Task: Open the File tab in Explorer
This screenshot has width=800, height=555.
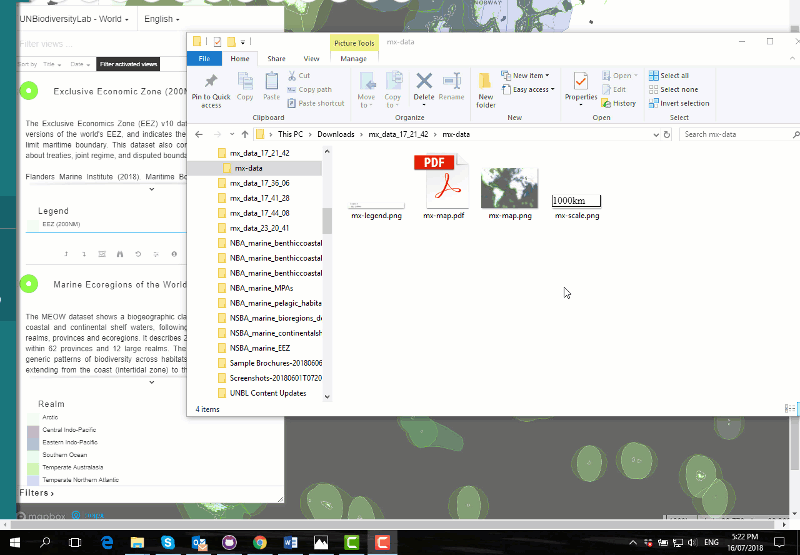Action: click(204, 59)
